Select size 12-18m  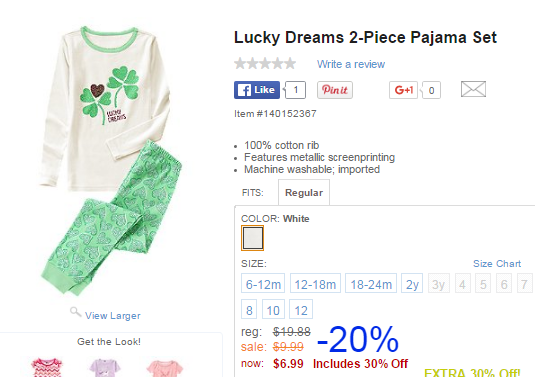(x=315, y=283)
